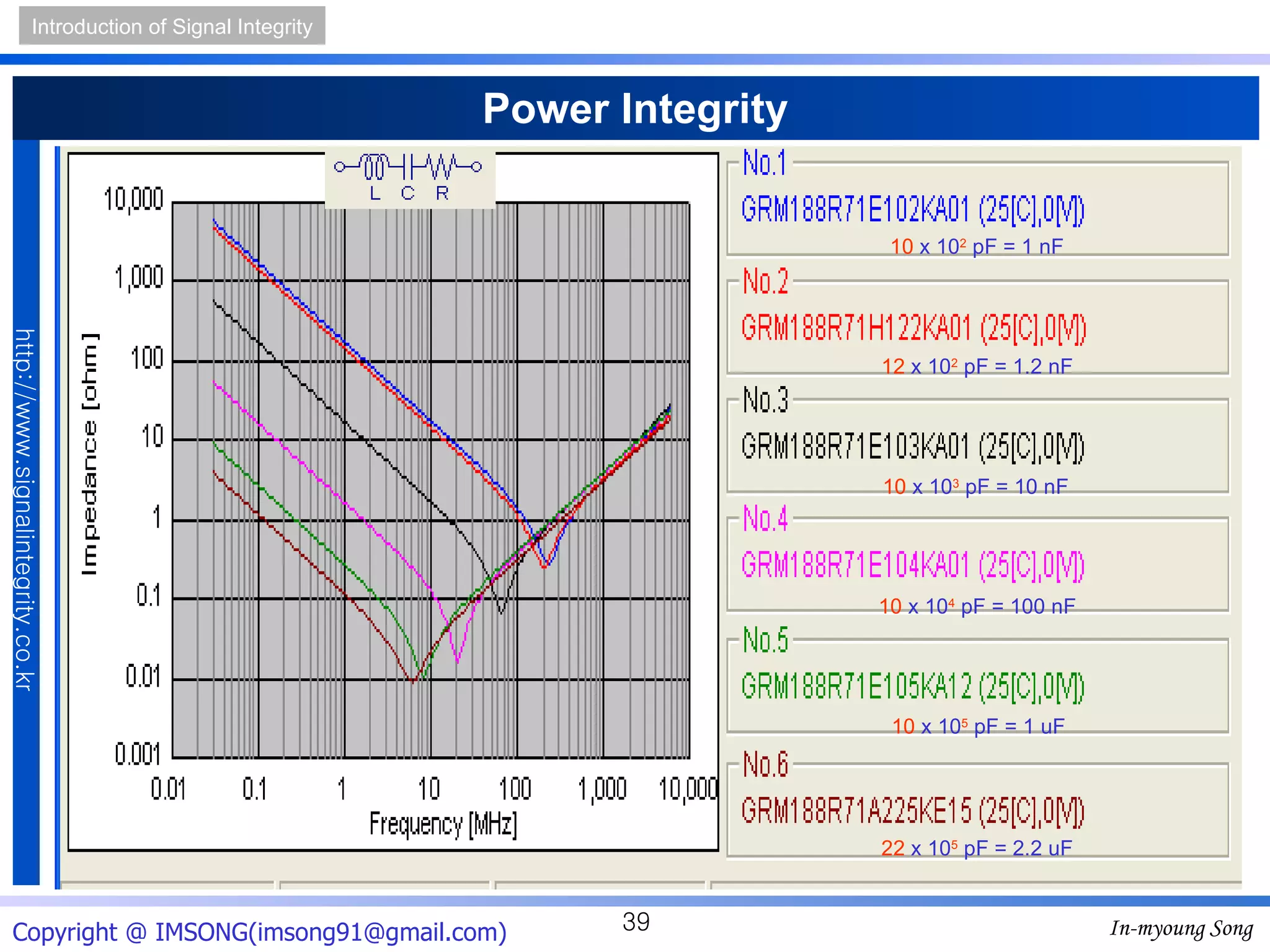Open the http://www.signalintegrity.co.kr sidebar link
Viewport: 1270px width, 952px height.
coord(25,509)
